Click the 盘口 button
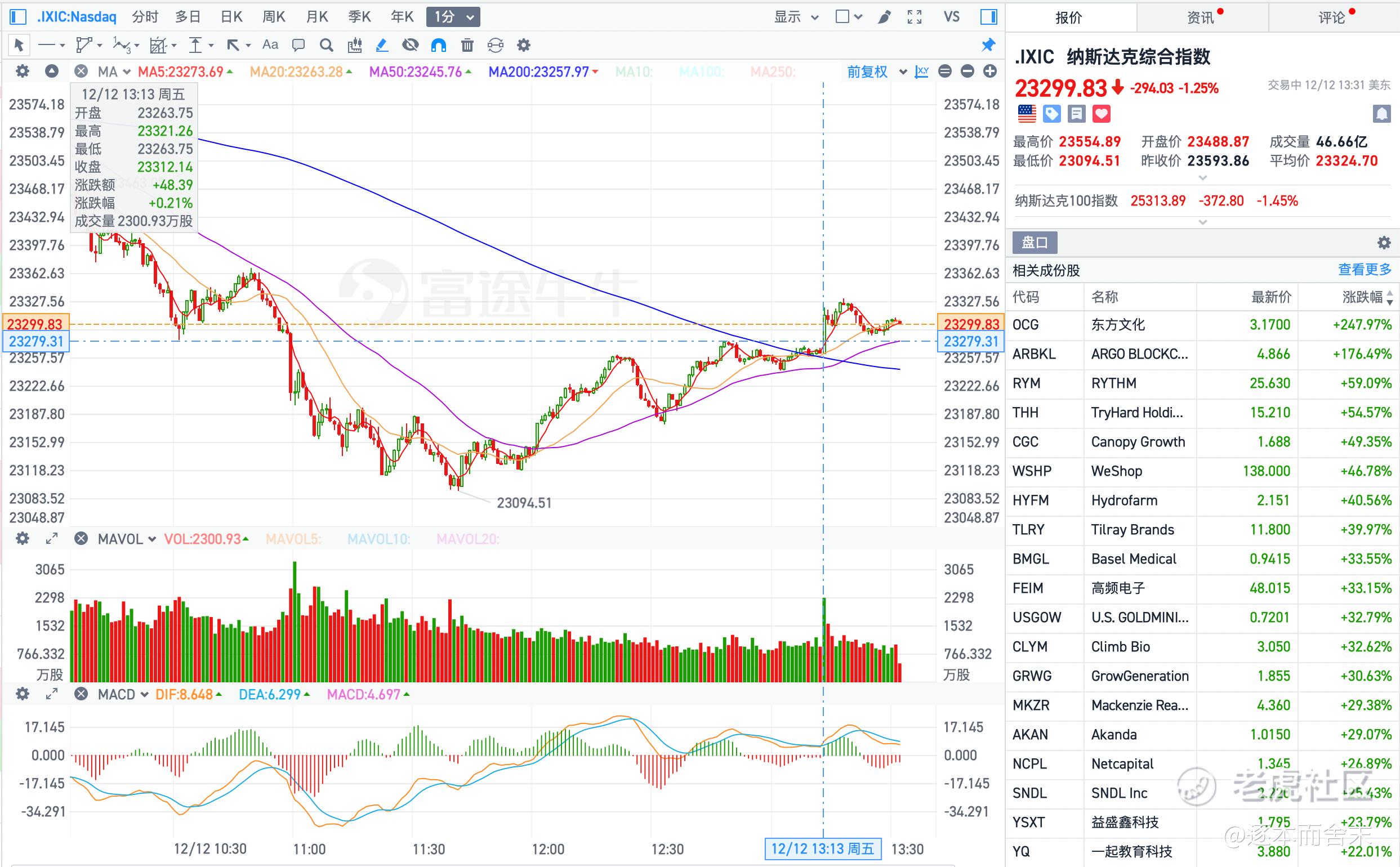This screenshot has width=1400, height=867. [x=1035, y=243]
